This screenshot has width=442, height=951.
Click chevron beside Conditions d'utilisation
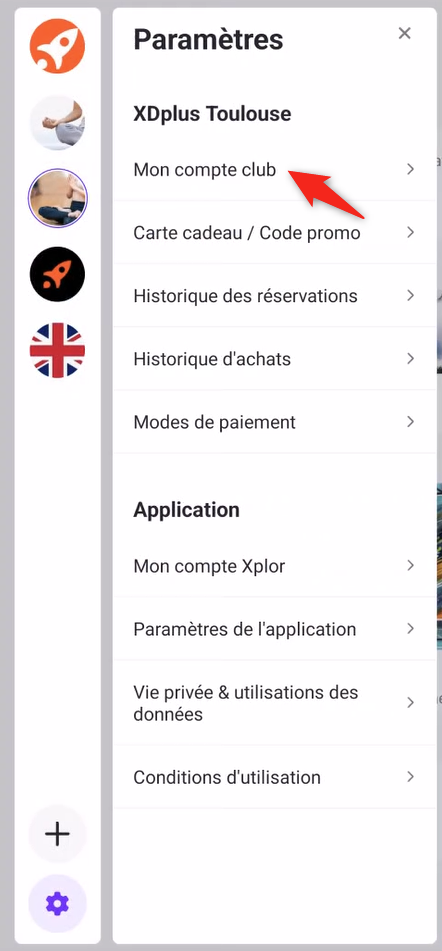pyautogui.click(x=410, y=776)
